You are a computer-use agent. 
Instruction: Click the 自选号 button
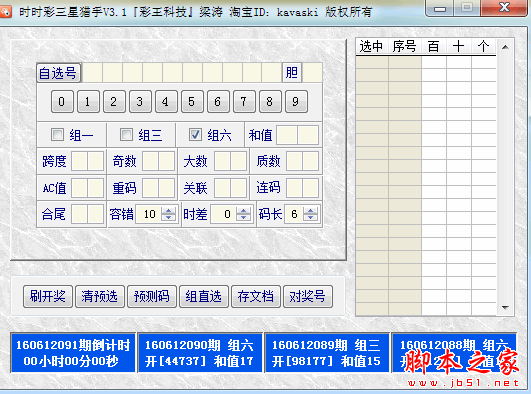(58, 73)
